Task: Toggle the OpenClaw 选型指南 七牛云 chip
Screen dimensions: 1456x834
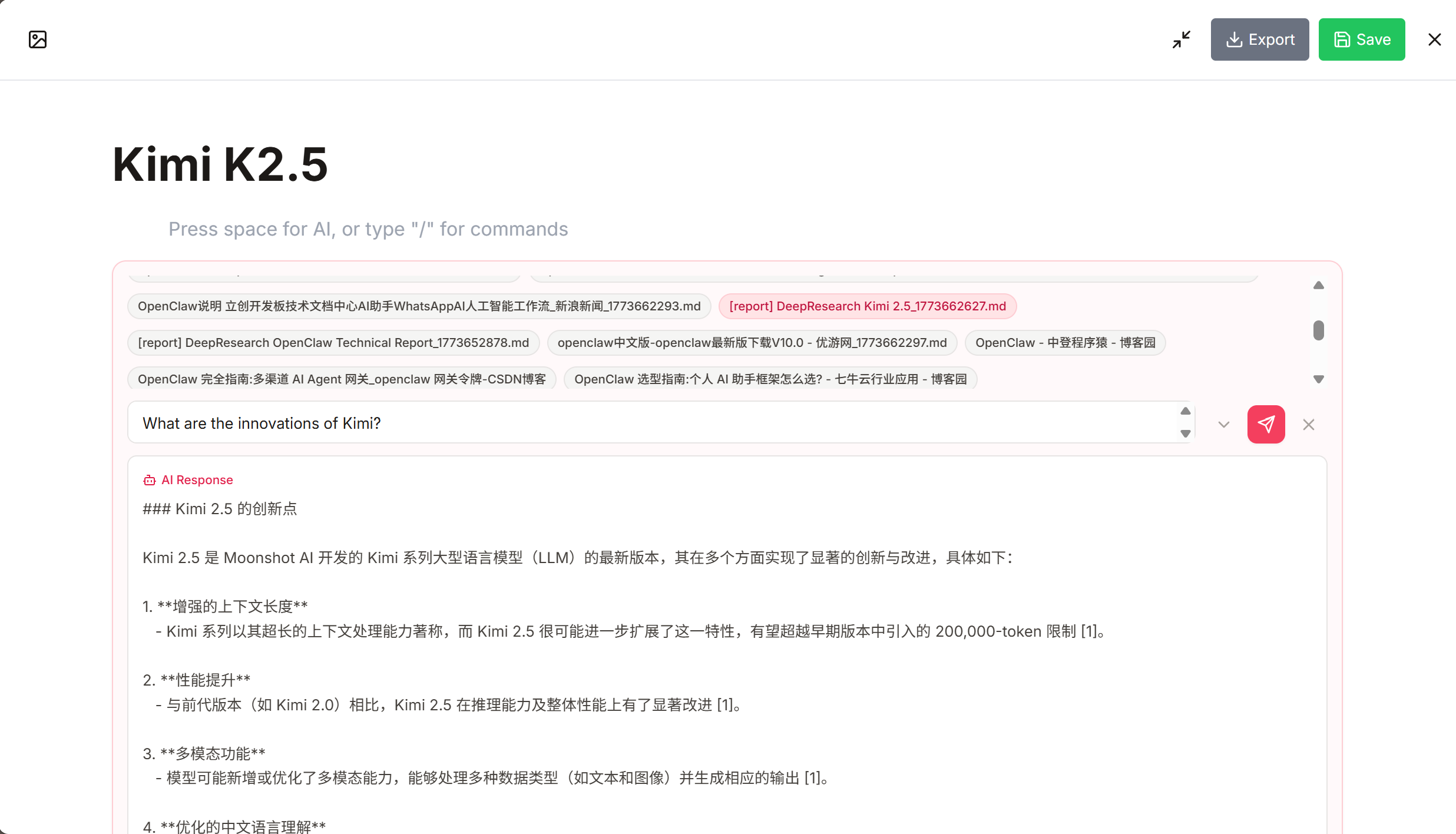Action: point(770,379)
